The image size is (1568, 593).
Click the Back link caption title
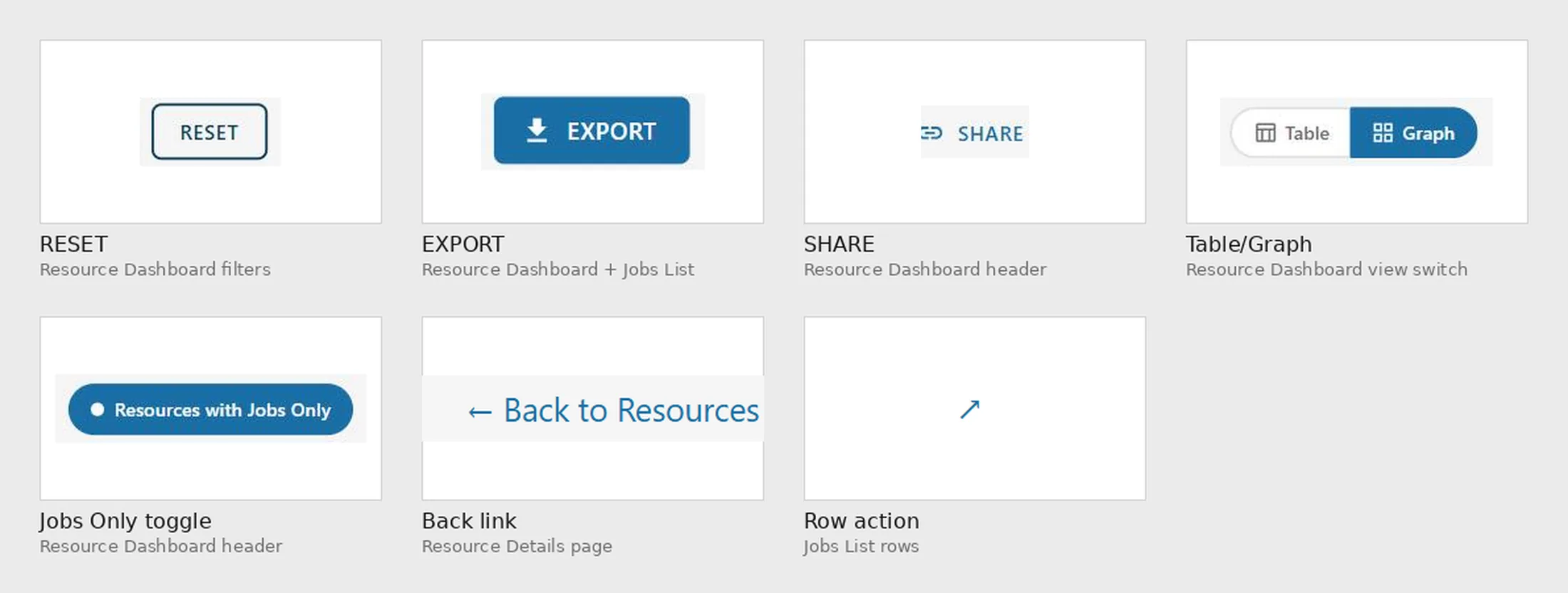pos(469,521)
